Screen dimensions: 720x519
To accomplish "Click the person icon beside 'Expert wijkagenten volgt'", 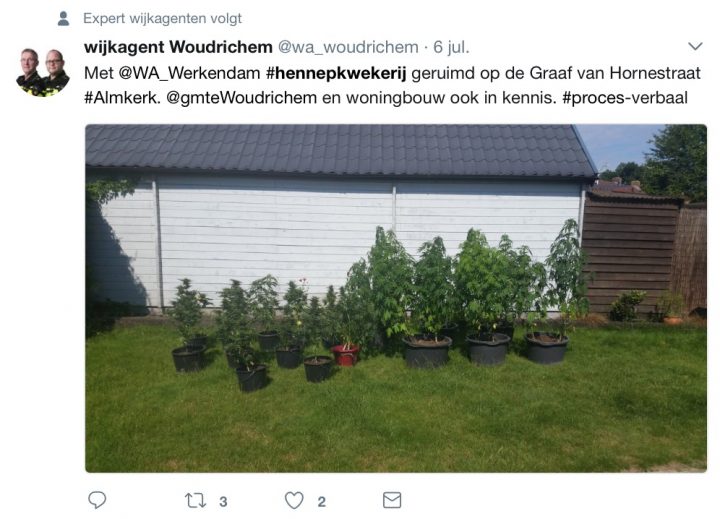I will point(63,18).
